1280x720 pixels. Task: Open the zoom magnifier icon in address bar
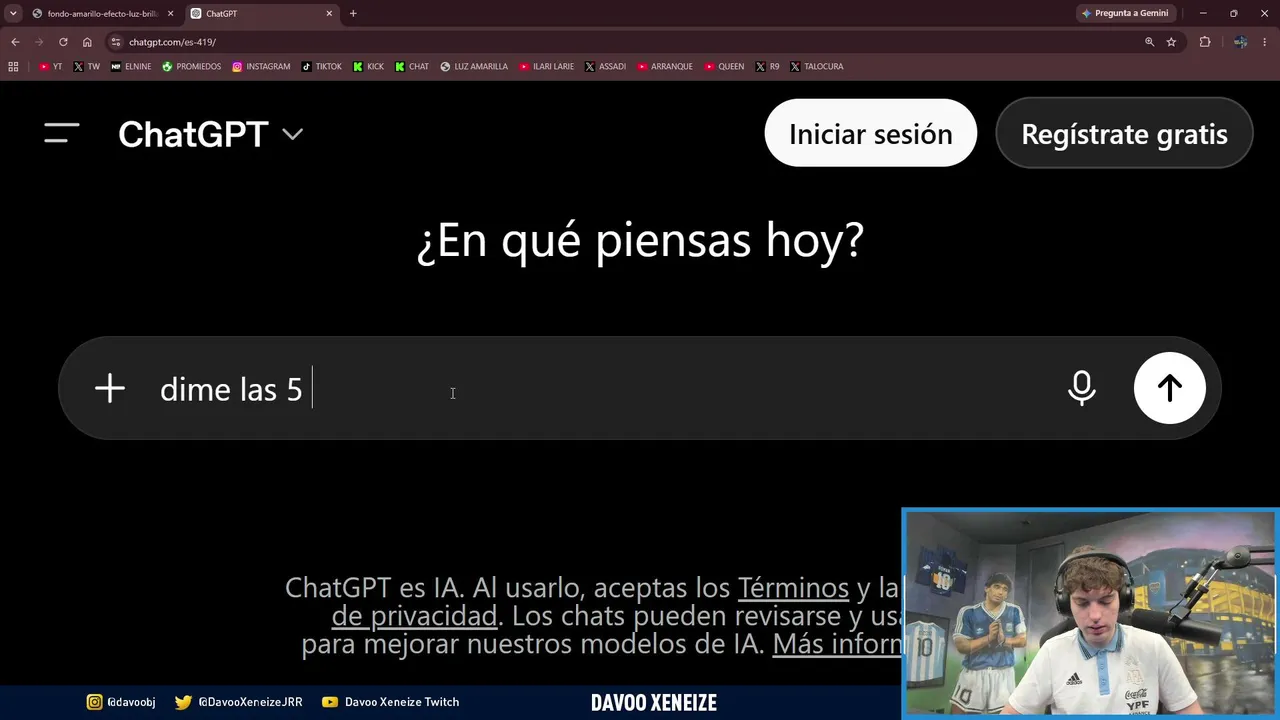(x=1149, y=42)
